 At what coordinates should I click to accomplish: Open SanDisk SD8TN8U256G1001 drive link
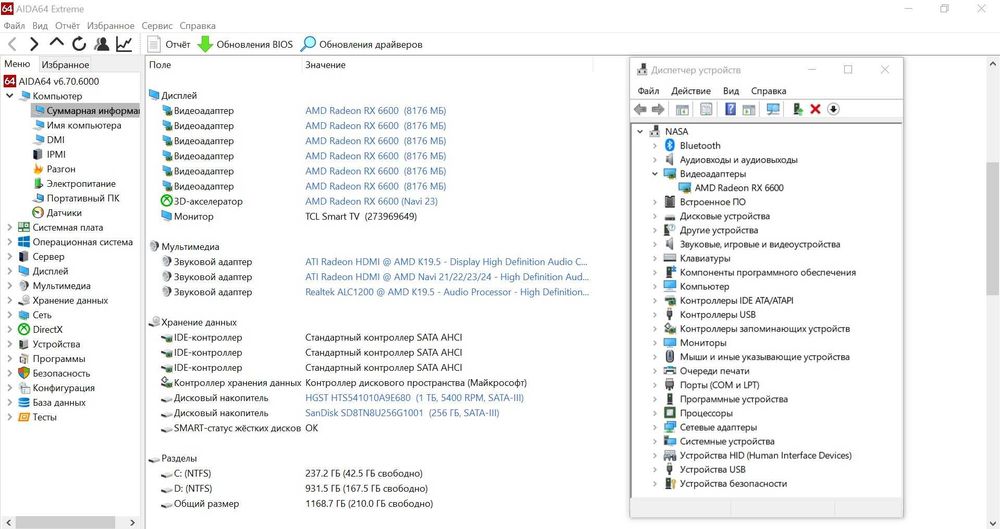402,413
